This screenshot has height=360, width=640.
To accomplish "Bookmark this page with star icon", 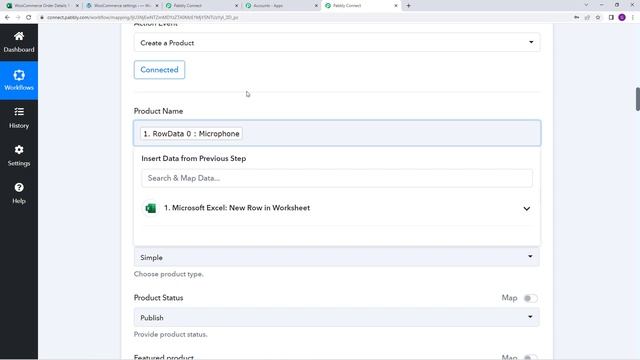I will 598,18.
